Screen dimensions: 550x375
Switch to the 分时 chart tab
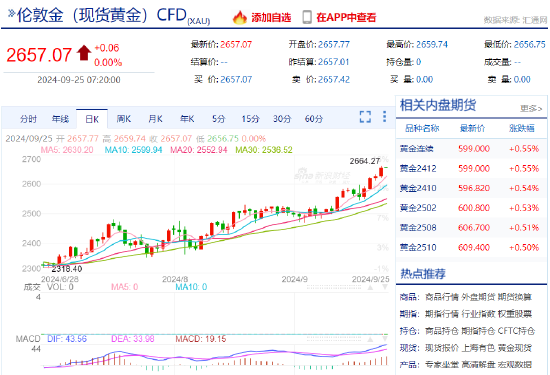(x=28, y=119)
